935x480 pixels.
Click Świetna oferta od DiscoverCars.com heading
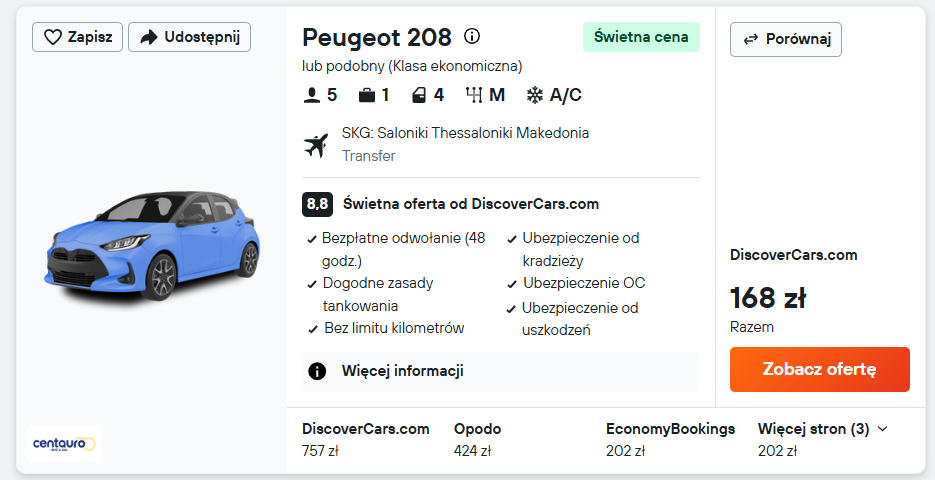pos(470,204)
